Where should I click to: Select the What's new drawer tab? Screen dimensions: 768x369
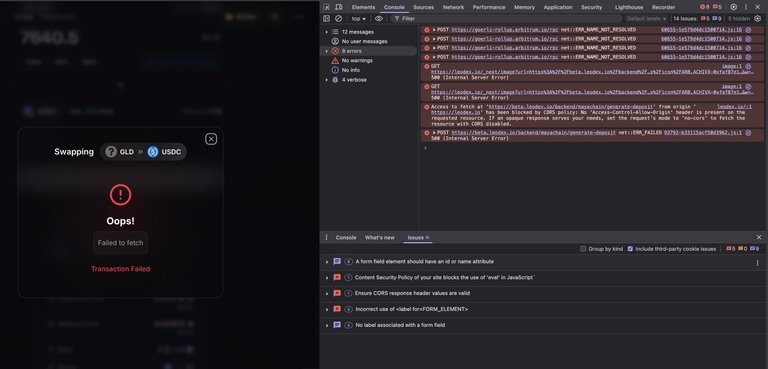pyautogui.click(x=379, y=237)
